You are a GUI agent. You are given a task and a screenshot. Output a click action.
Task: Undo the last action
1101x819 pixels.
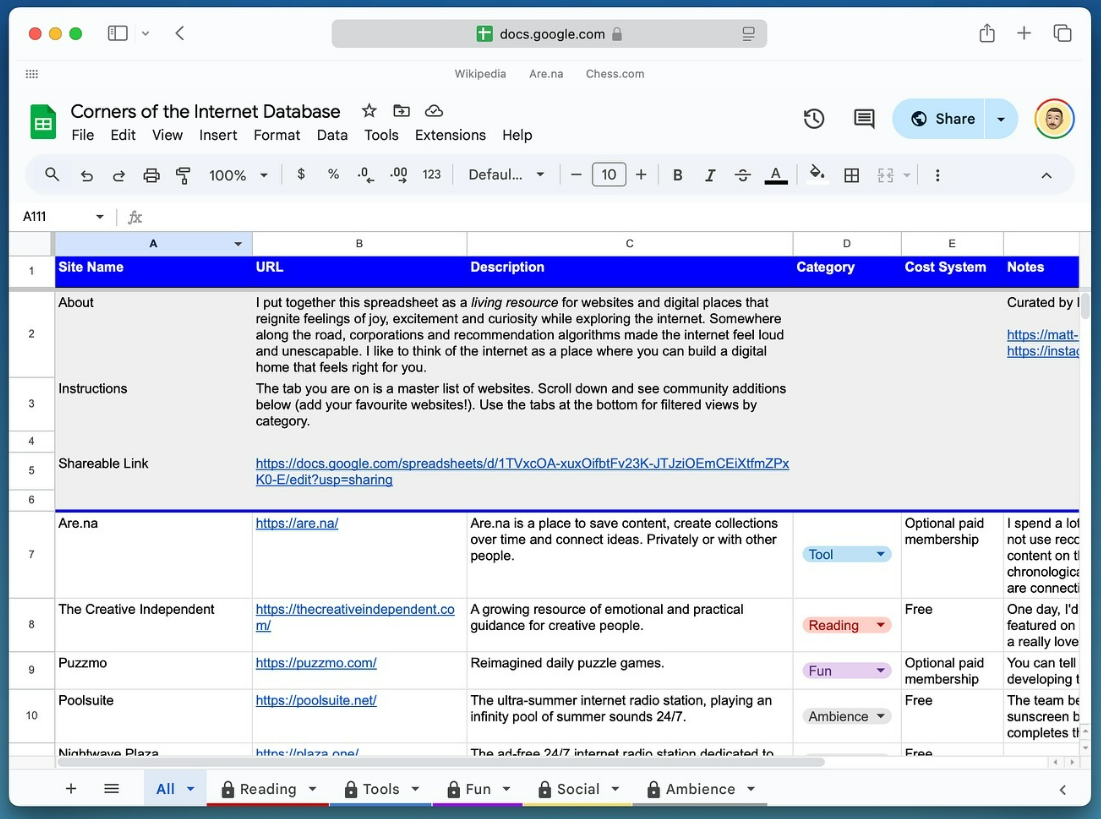86,175
